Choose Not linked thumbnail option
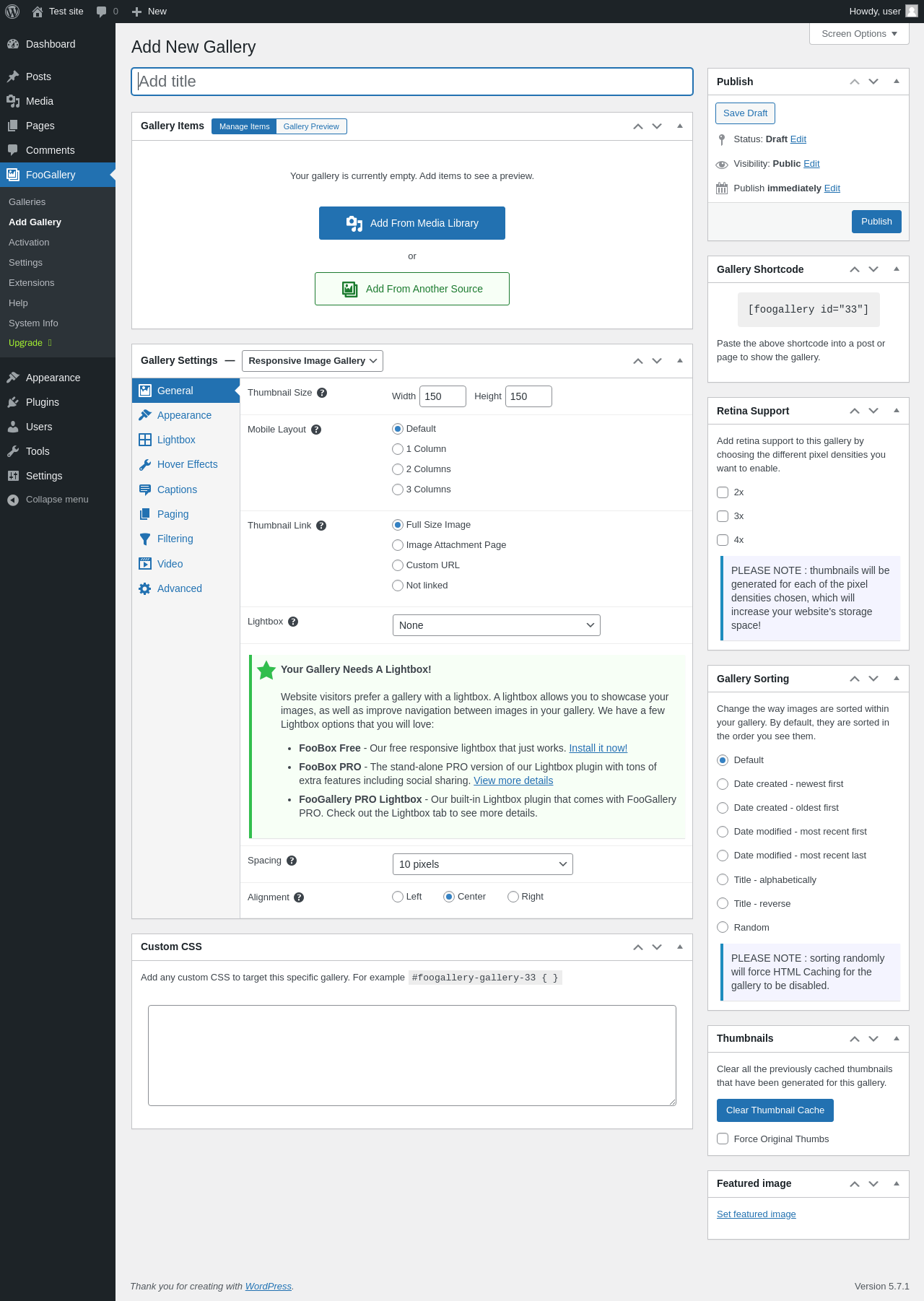Screen dimensions: 924x1301 [x=398, y=586]
